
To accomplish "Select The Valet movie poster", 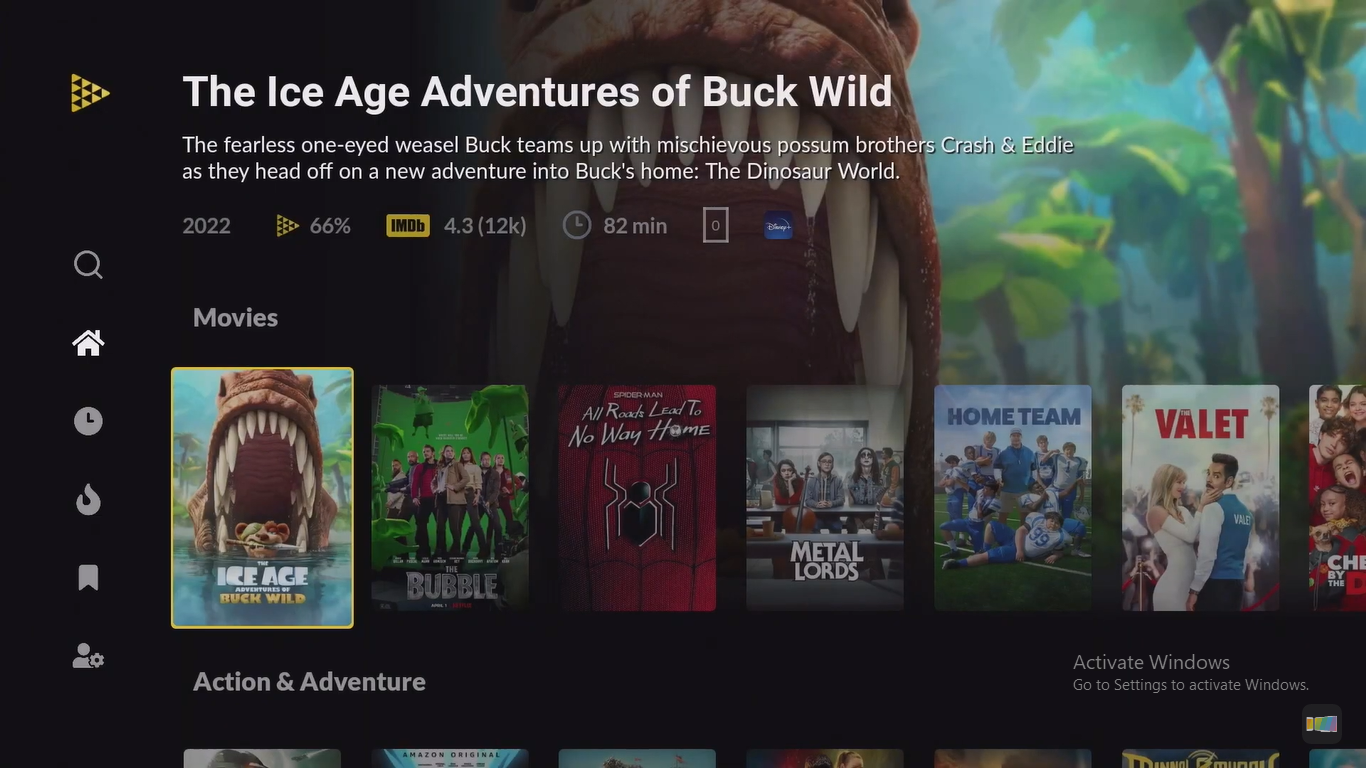I will (x=1201, y=498).
